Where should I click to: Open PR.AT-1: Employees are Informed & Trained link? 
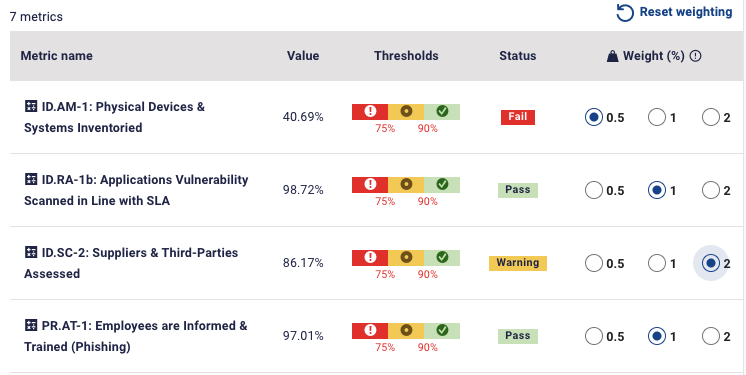tap(136, 336)
